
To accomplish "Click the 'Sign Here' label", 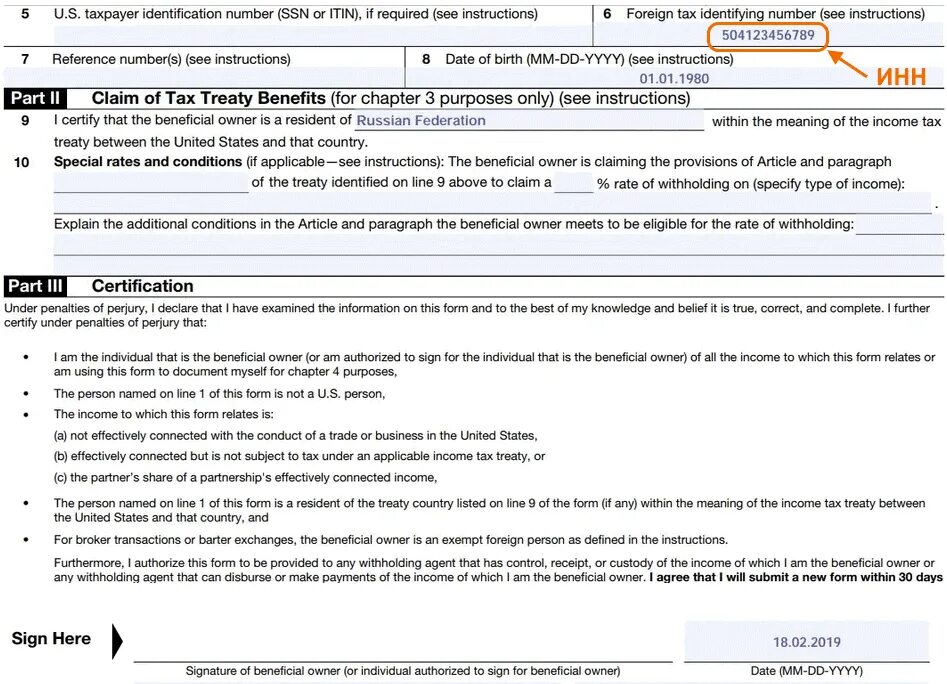I will [x=51, y=639].
